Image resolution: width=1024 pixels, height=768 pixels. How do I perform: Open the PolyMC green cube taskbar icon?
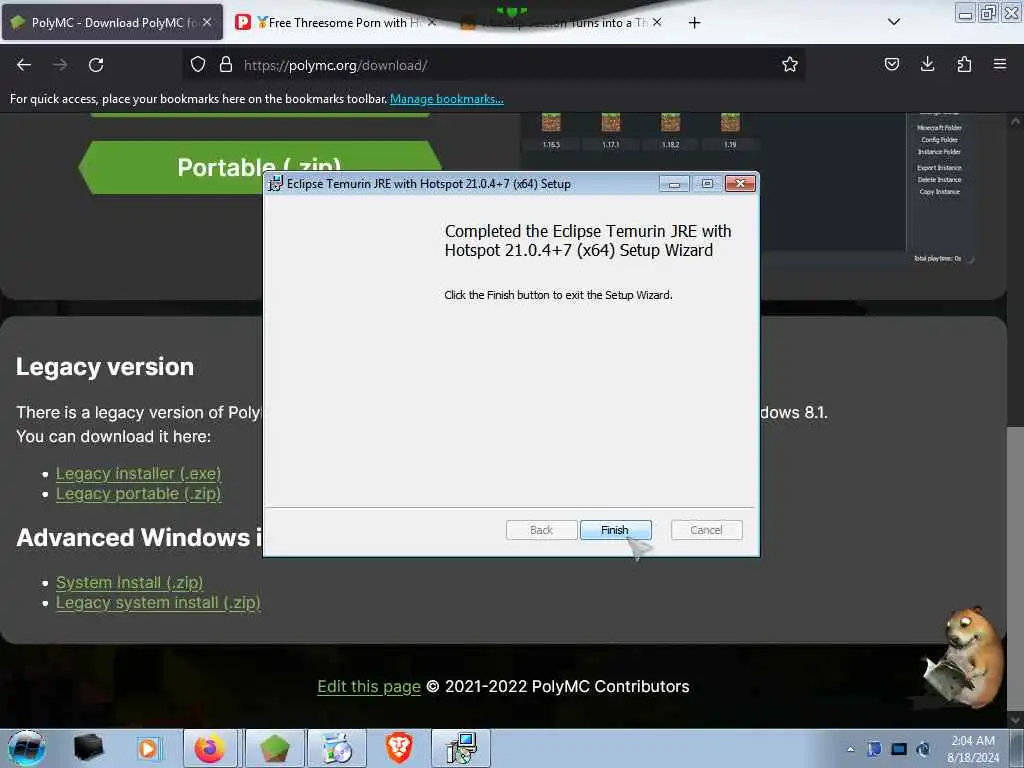pos(274,748)
